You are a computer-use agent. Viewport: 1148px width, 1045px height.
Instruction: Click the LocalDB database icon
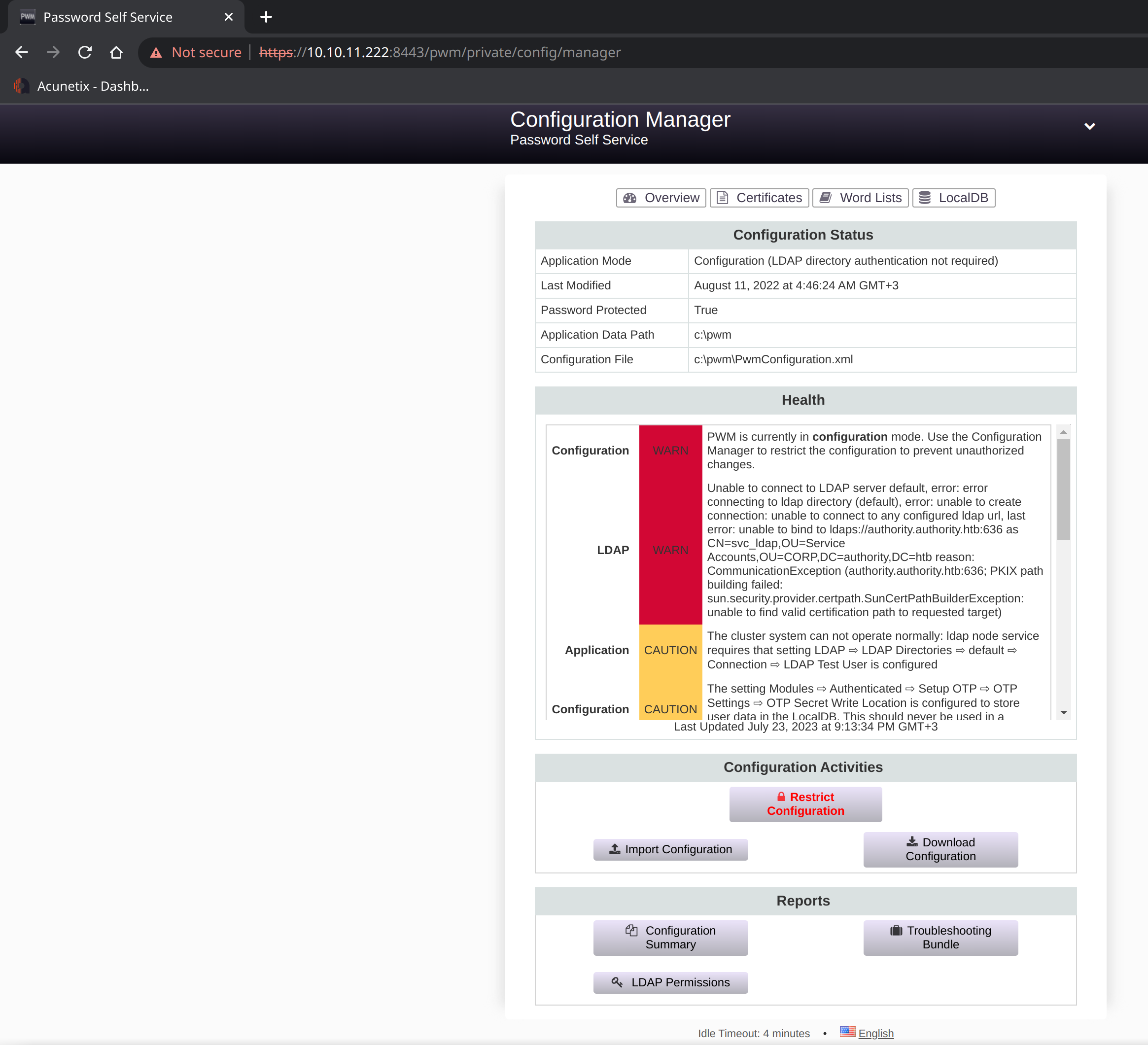click(x=925, y=198)
